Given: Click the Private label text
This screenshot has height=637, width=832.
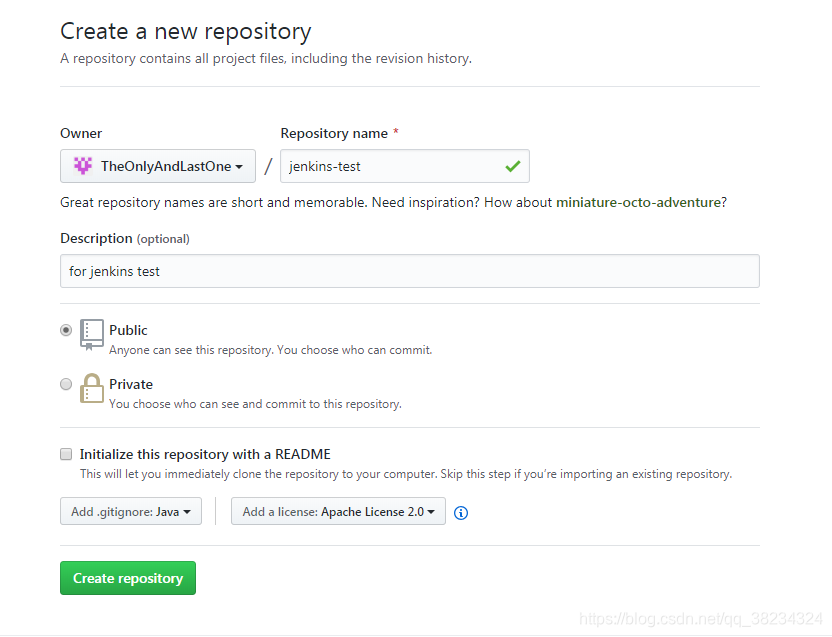Looking at the screenshot, I should tap(131, 384).
